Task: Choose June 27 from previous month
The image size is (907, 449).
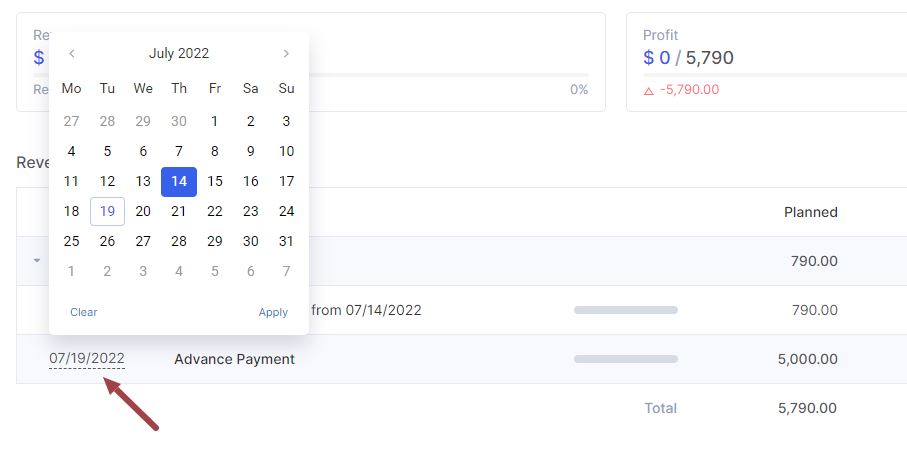Action: pyautogui.click(x=71, y=122)
